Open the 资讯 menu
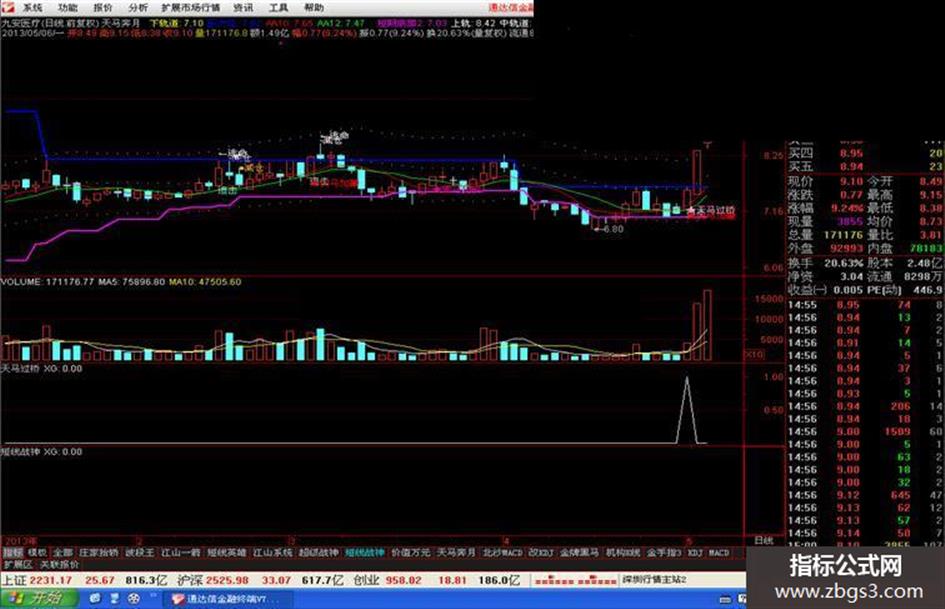This screenshot has height=609, width=945. point(243,8)
